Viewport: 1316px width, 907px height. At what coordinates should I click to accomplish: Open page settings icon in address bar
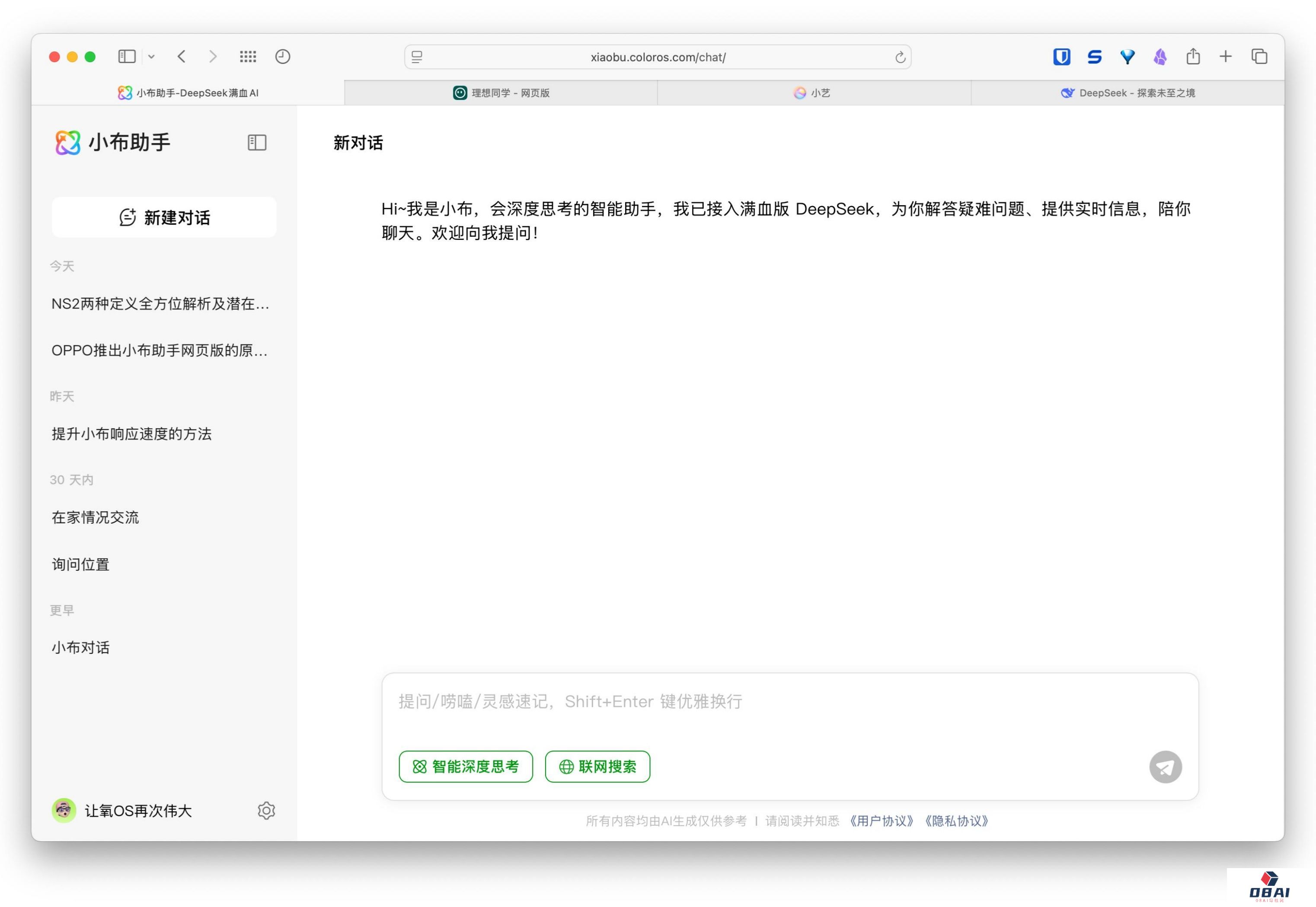pyautogui.click(x=417, y=57)
